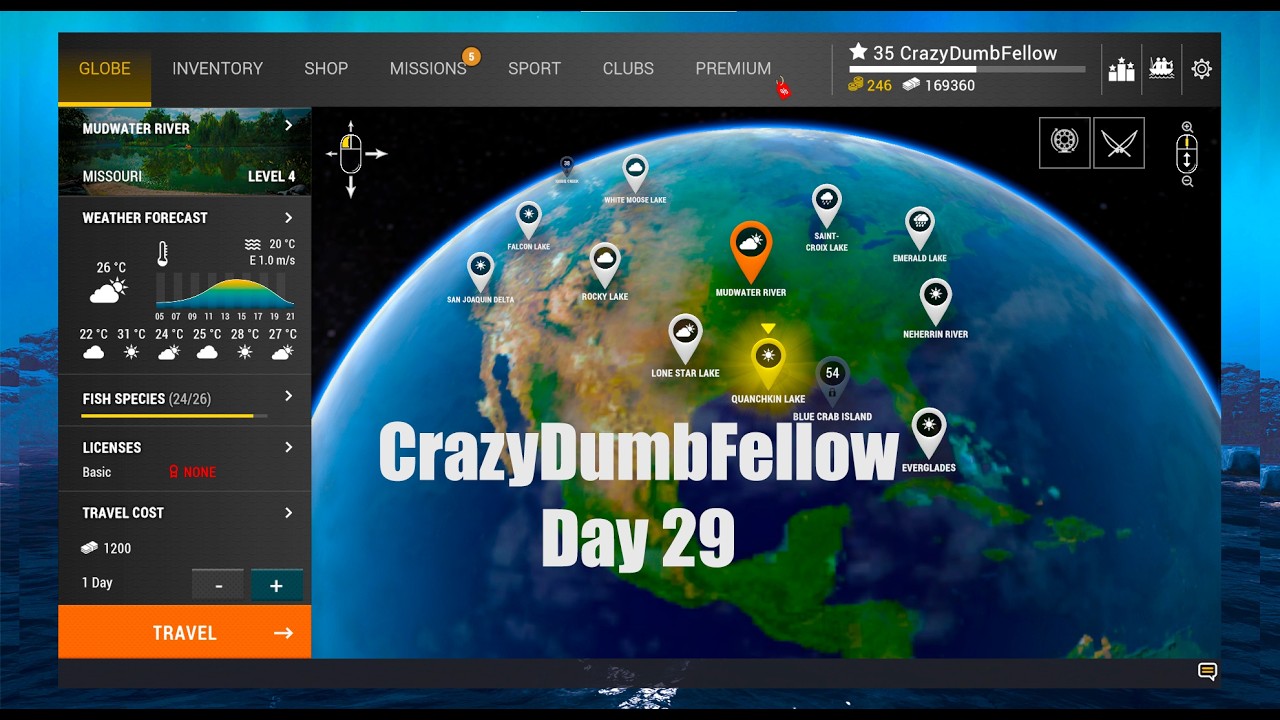This screenshot has height=720, width=1280.
Task: Click the gold coins balance icon
Action: 855,85
